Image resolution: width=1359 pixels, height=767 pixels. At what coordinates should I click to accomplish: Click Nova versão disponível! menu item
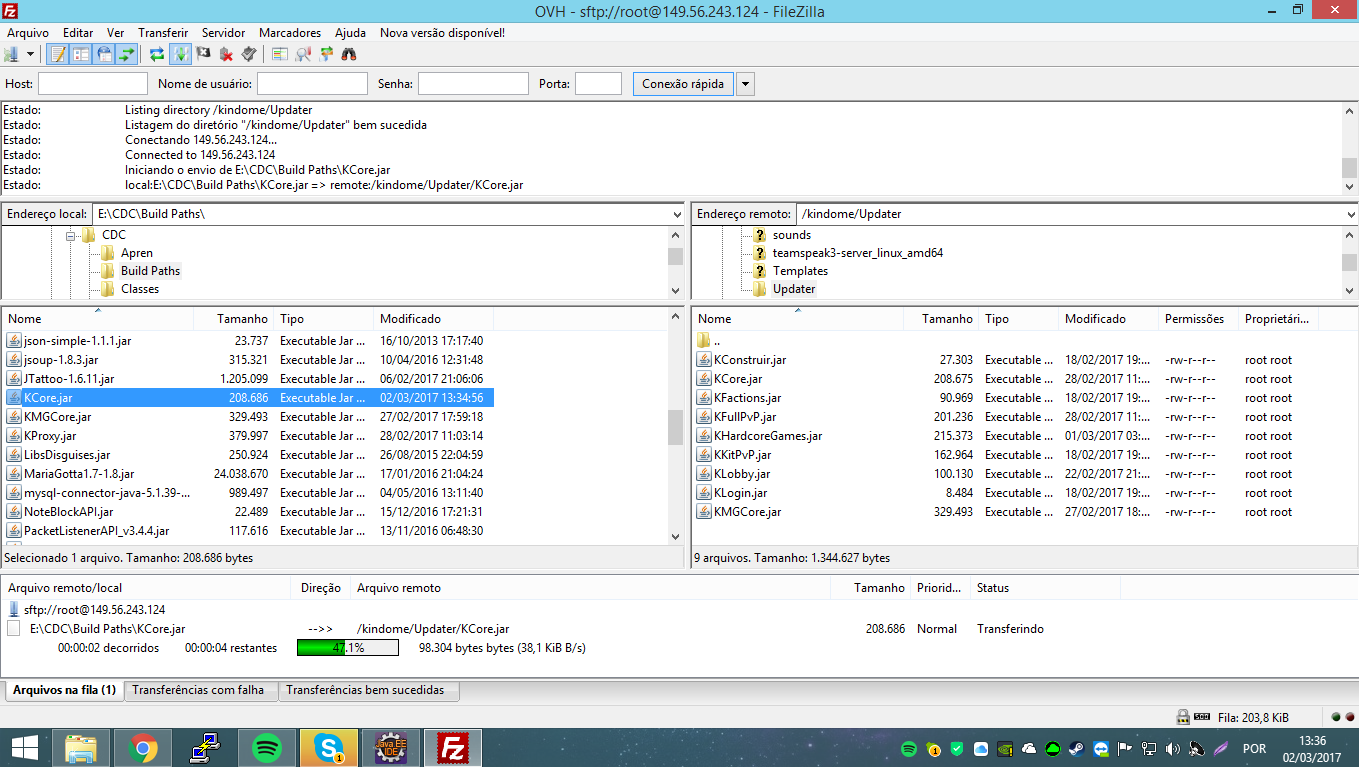point(442,33)
